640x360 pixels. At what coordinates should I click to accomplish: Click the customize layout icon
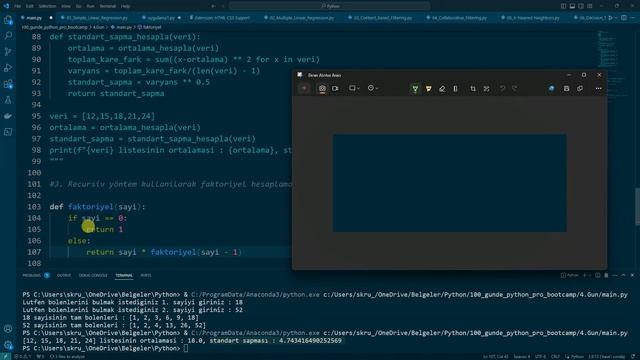point(590,6)
